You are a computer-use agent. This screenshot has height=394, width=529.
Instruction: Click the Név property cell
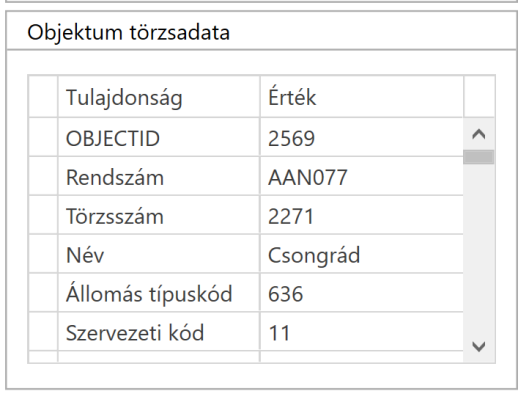159,254
